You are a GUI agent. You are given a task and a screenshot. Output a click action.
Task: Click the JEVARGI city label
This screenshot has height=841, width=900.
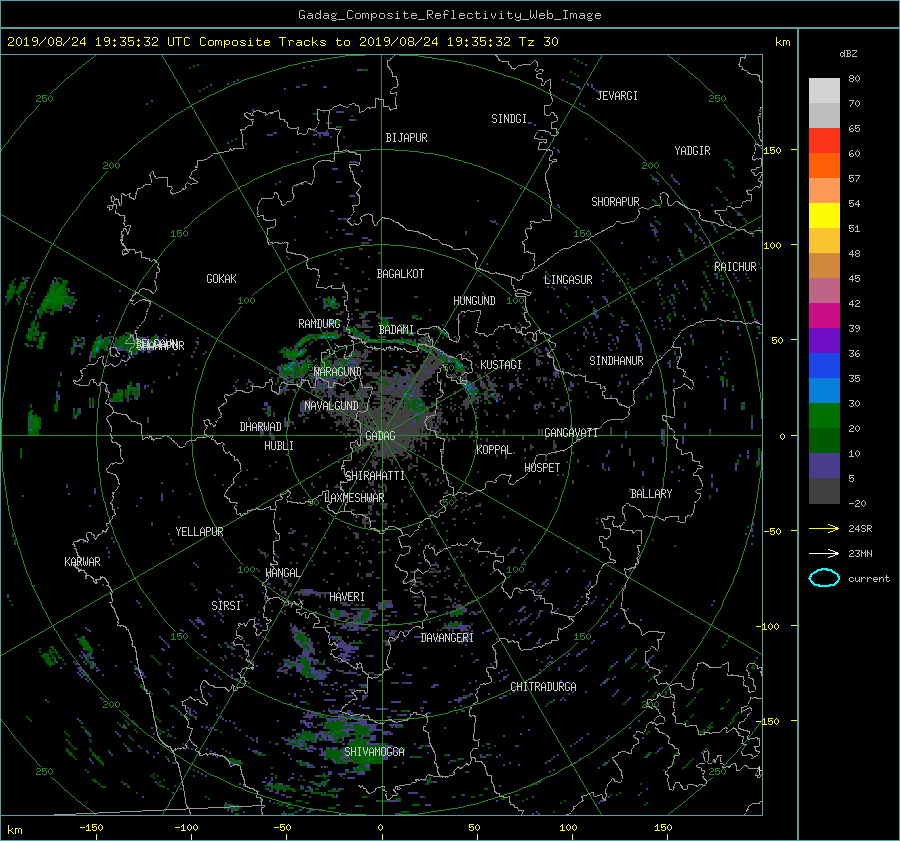pyautogui.click(x=617, y=96)
